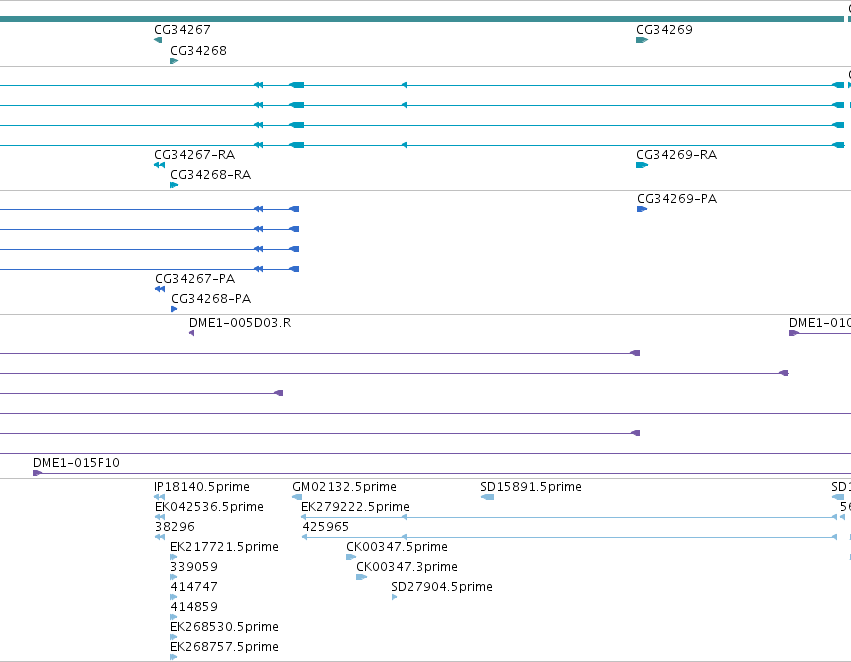Select the EK217721.5prime EST label
The width and height of the screenshot is (851, 662).
[x=224, y=547]
